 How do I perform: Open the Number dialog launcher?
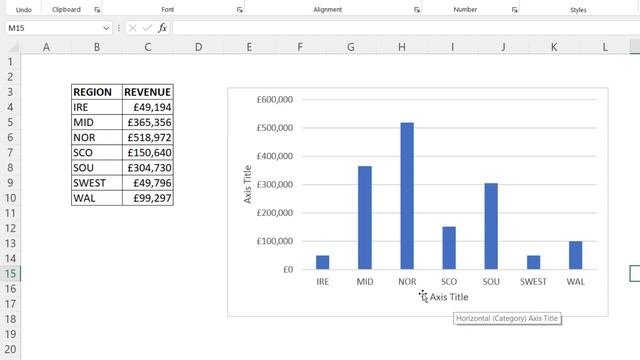coord(514,10)
